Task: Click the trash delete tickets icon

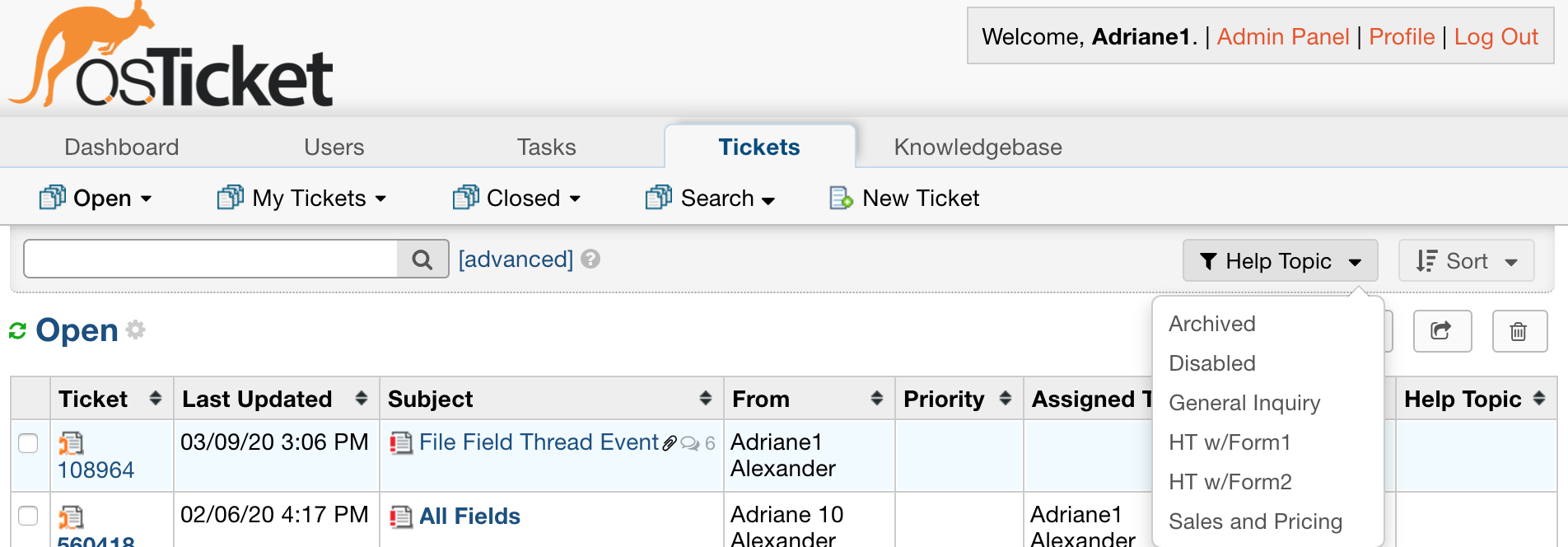Action: (x=1519, y=331)
